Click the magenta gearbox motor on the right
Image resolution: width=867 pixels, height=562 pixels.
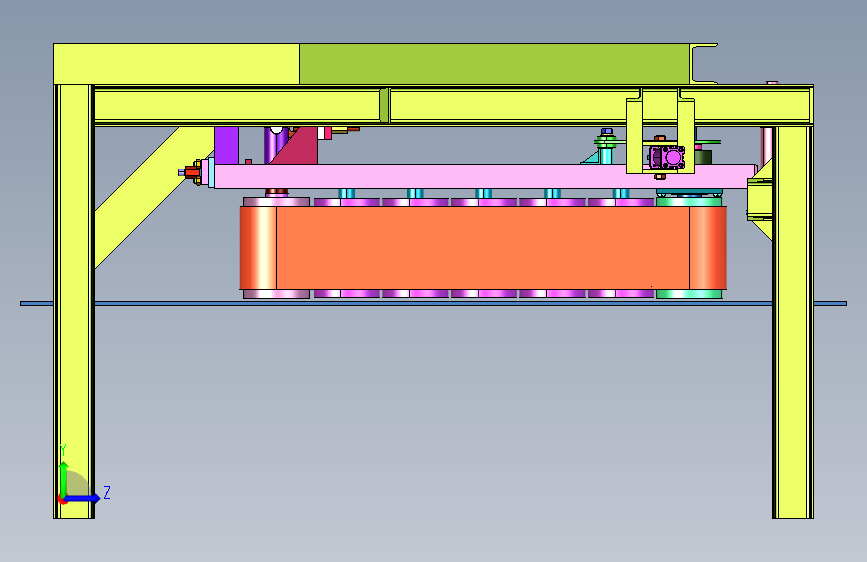pyautogui.click(x=667, y=158)
